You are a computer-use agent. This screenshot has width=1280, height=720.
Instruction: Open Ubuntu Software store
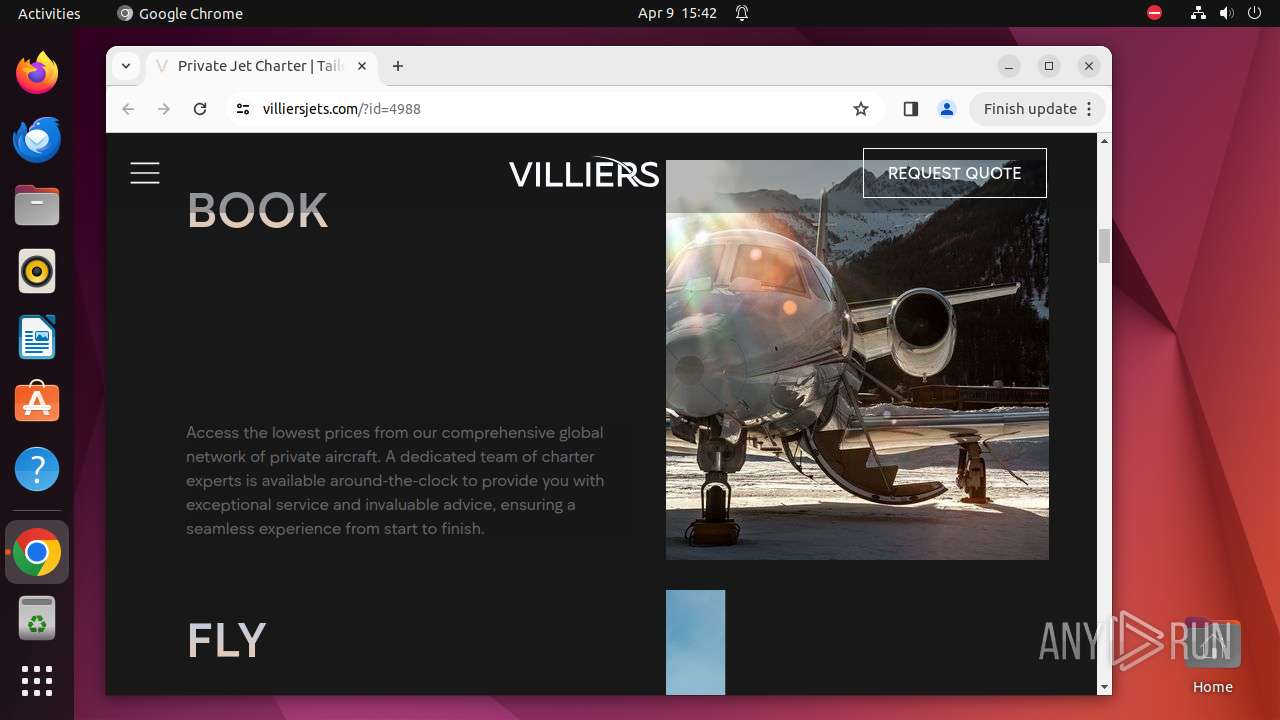(37, 403)
